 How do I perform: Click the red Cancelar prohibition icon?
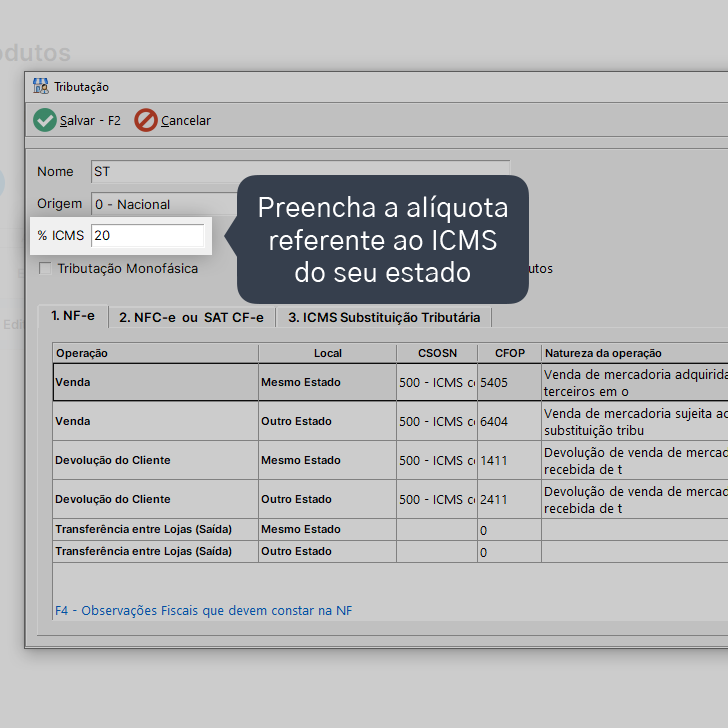pyautogui.click(x=146, y=120)
